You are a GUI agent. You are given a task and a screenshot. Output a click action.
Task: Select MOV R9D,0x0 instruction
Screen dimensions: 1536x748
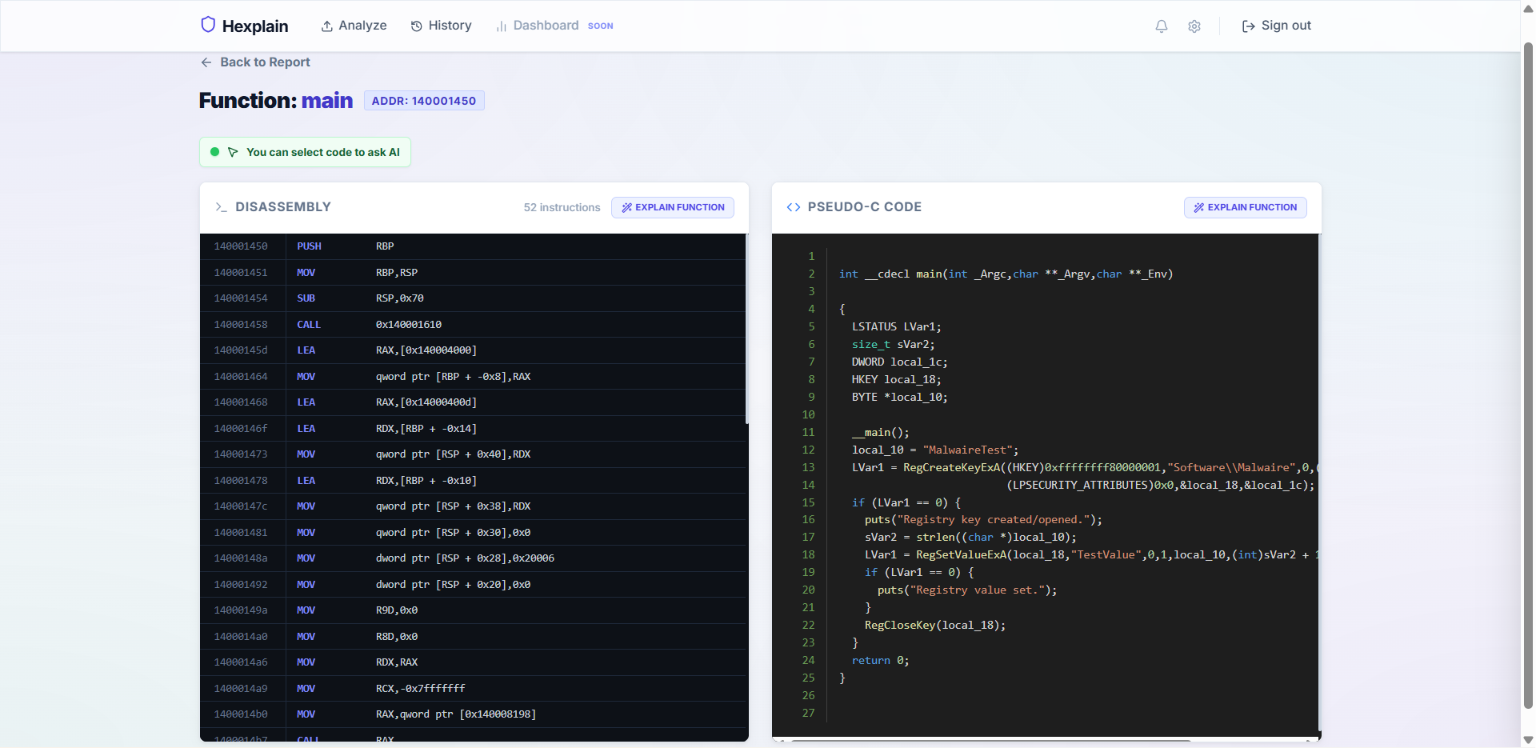tap(473, 610)
